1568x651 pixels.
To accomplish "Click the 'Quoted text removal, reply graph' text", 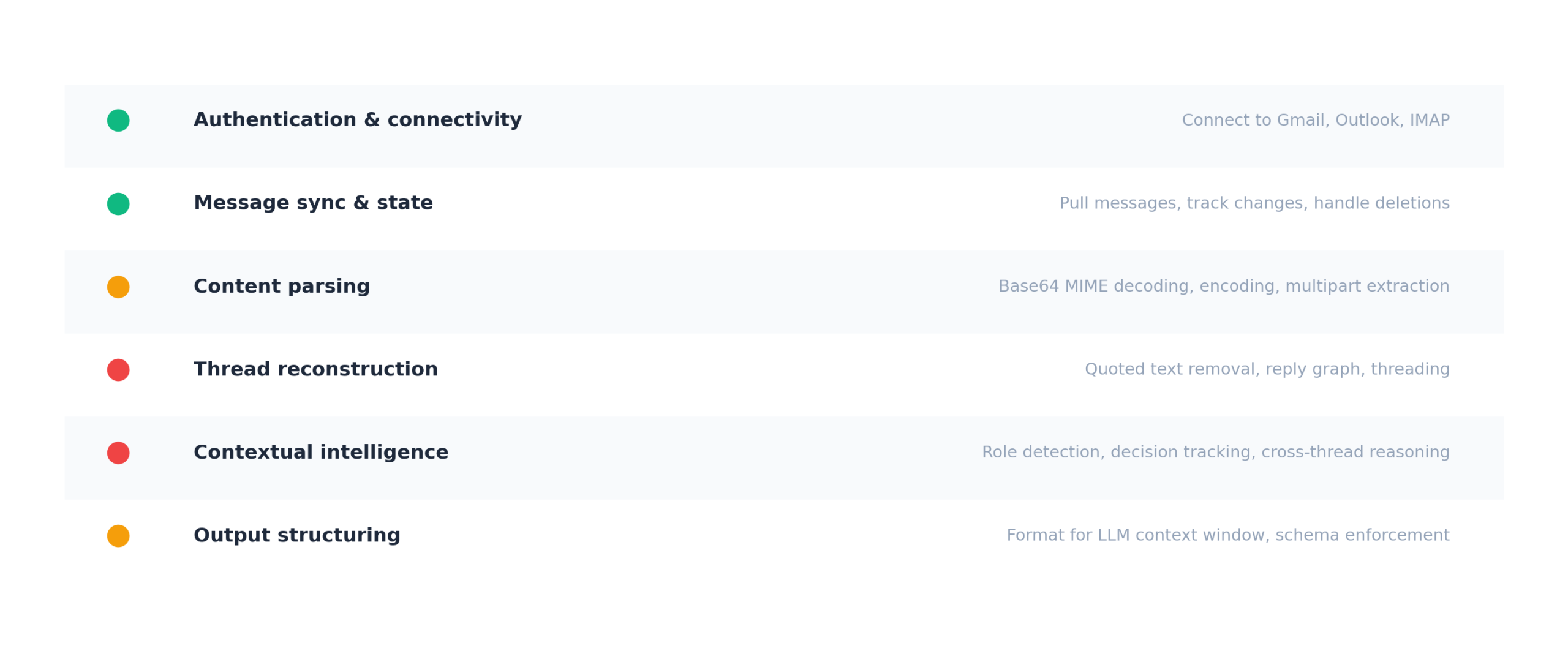I will 1267,369.
